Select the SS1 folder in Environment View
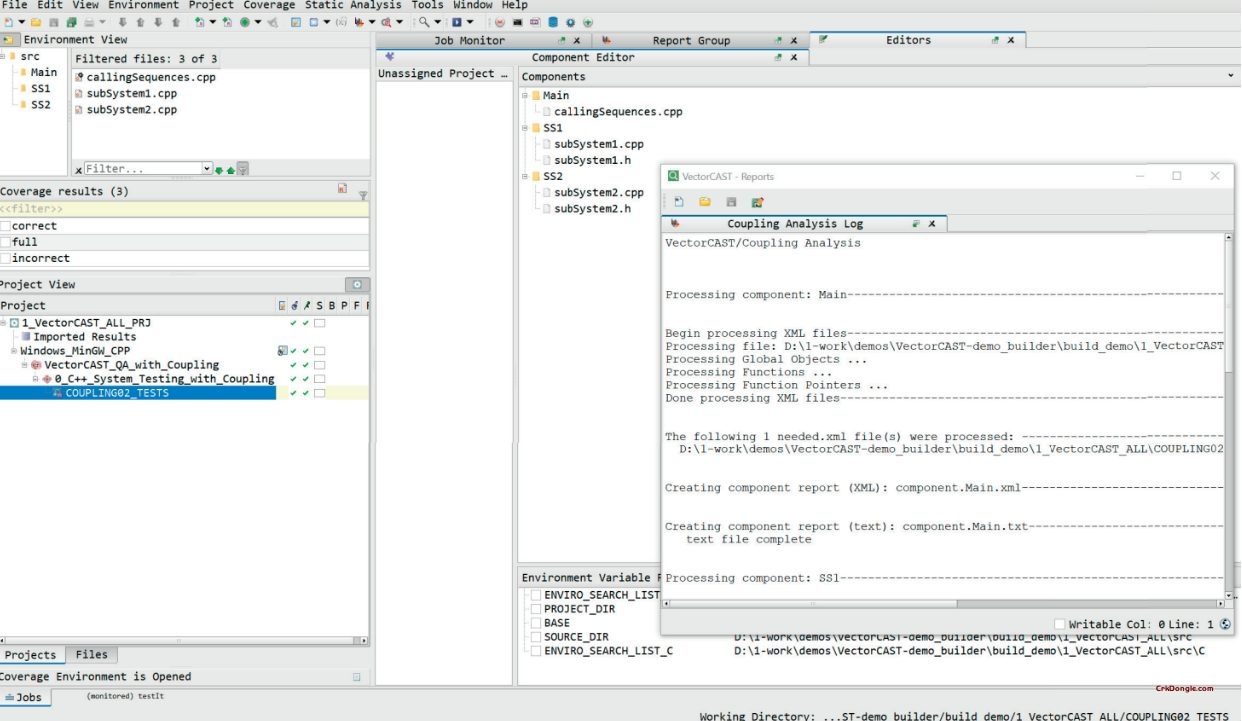This screenshot has width=1242, height=721. tap(40, 88)
